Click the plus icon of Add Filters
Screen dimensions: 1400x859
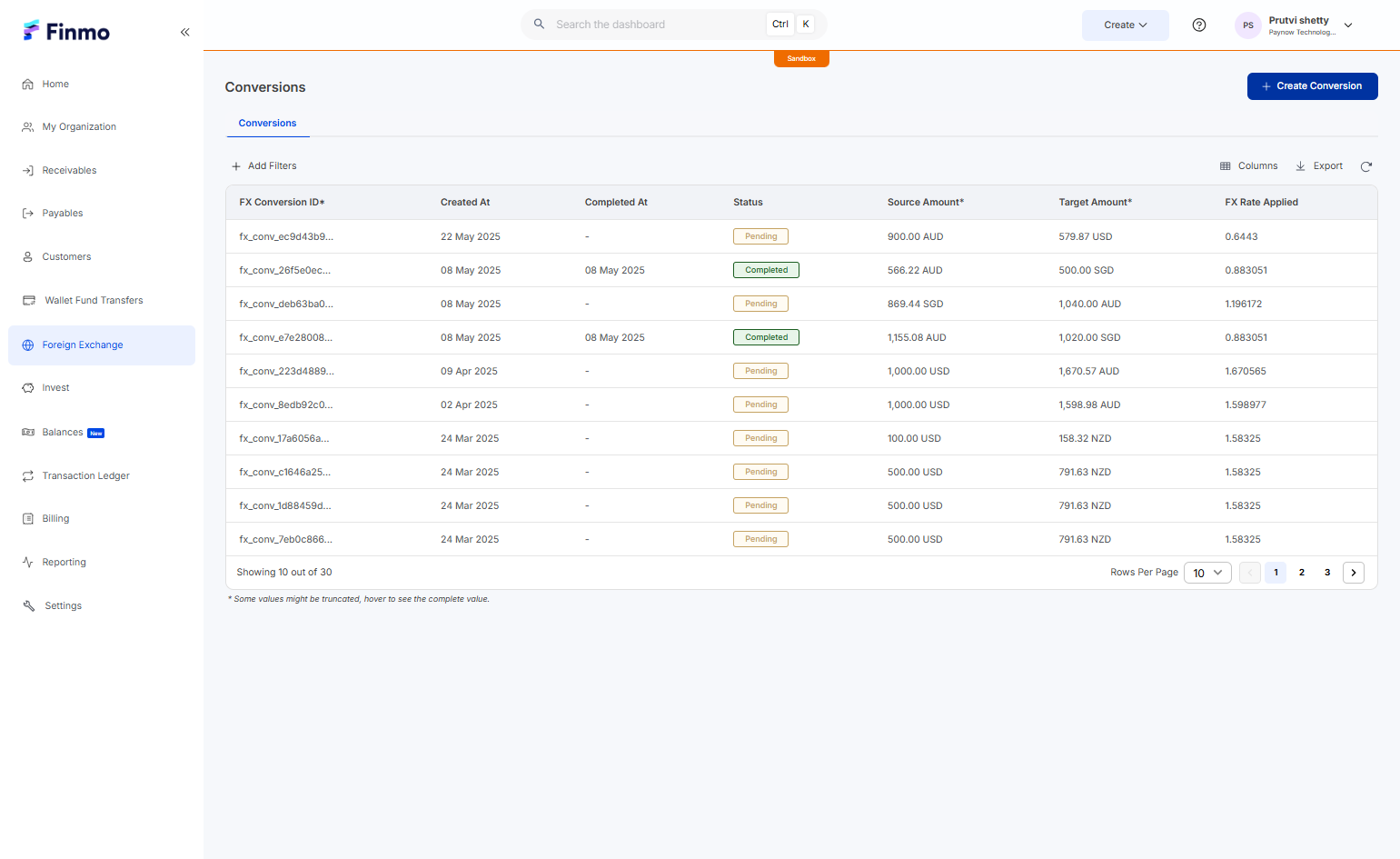pyautogui.click(x=236, y=166)
